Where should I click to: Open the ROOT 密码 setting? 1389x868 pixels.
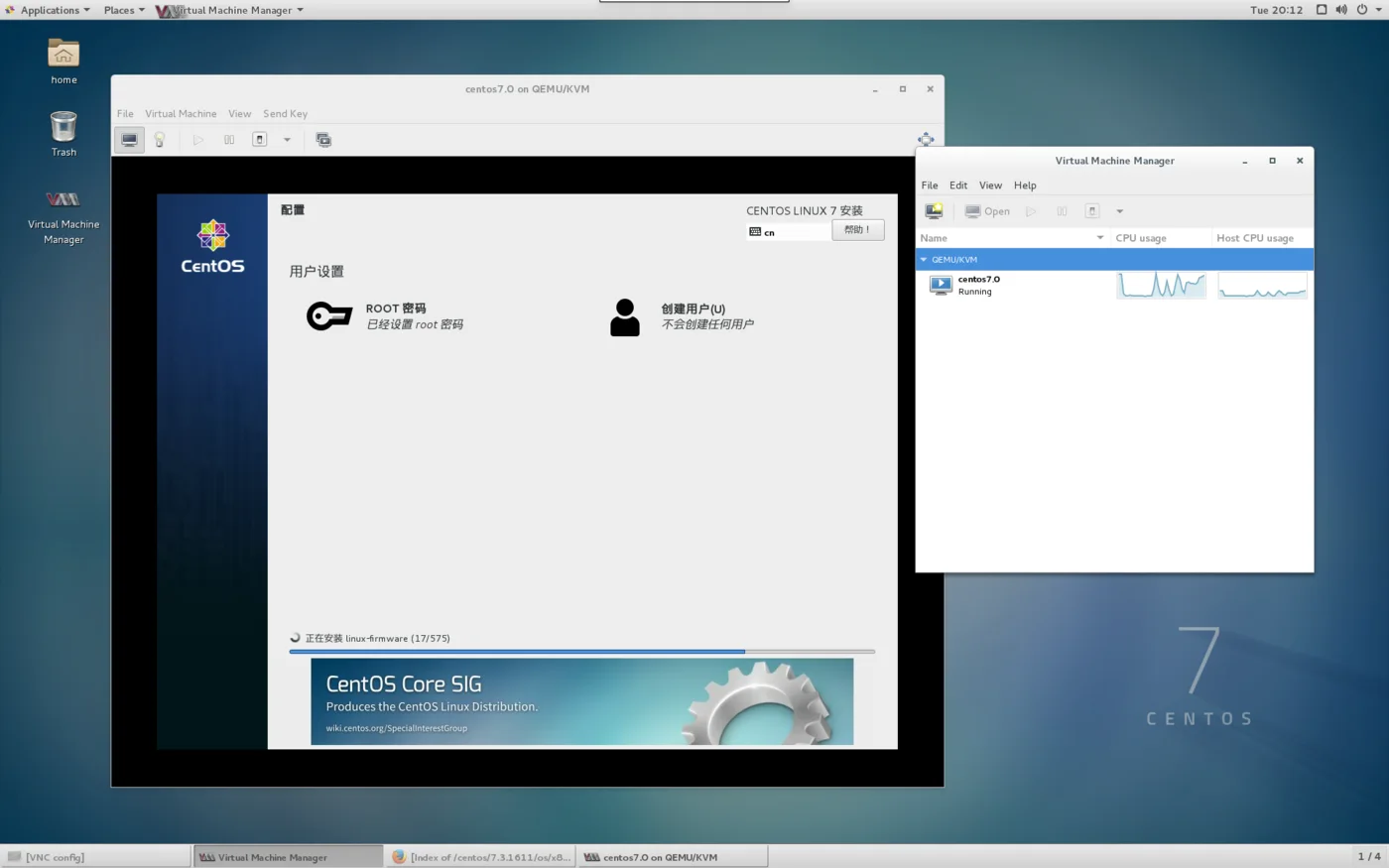tap(386, 316)
